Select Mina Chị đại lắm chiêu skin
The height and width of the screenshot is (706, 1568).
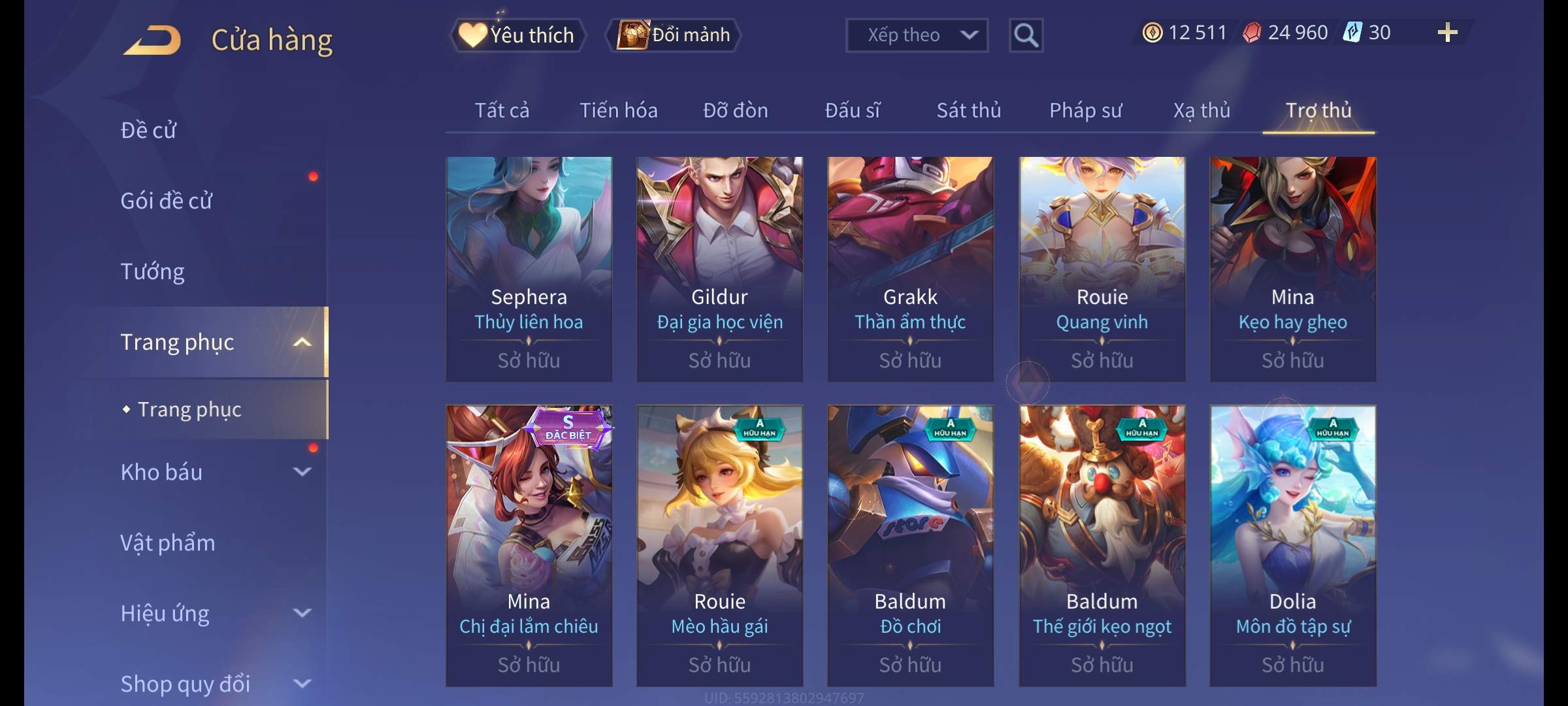pos(529,546)
